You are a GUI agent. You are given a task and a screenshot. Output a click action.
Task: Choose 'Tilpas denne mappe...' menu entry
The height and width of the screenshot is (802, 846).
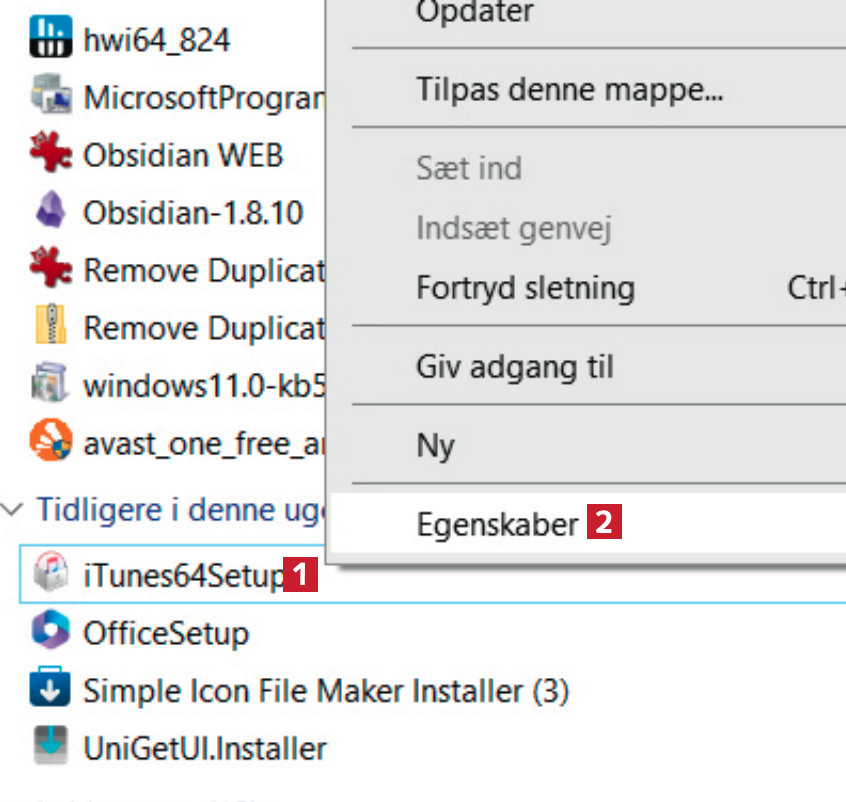pos(569,91)
